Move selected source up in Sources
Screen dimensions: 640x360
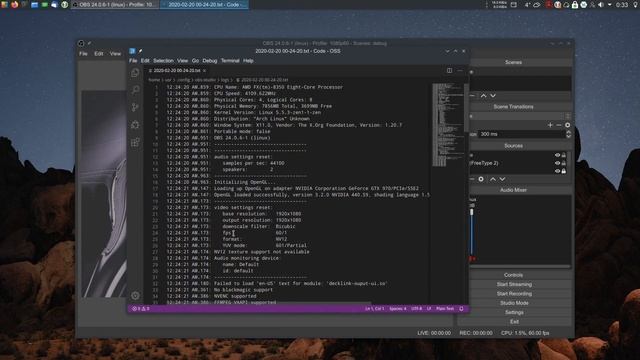pos(493,179)
